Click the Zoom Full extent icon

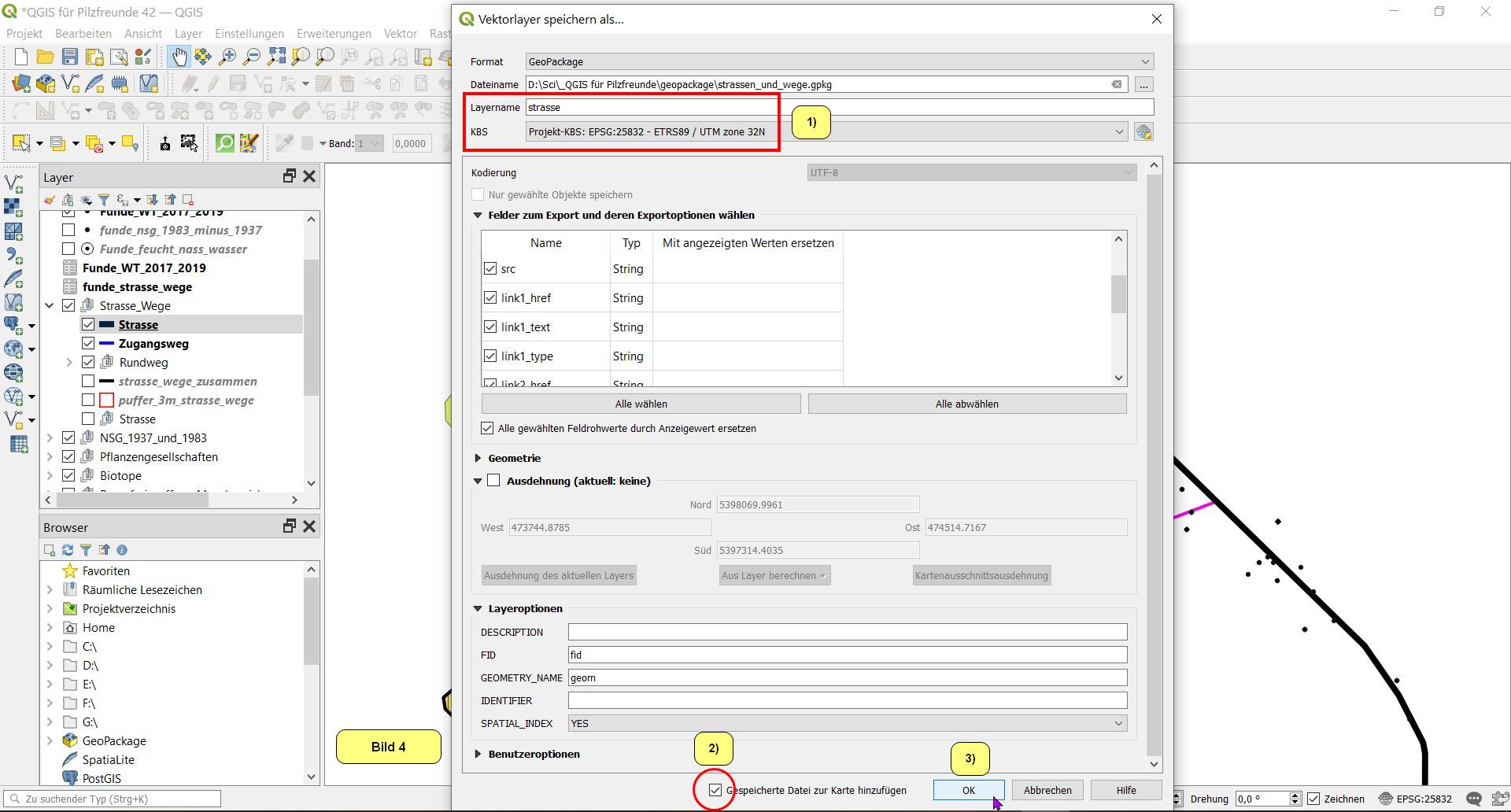[276, 57]
